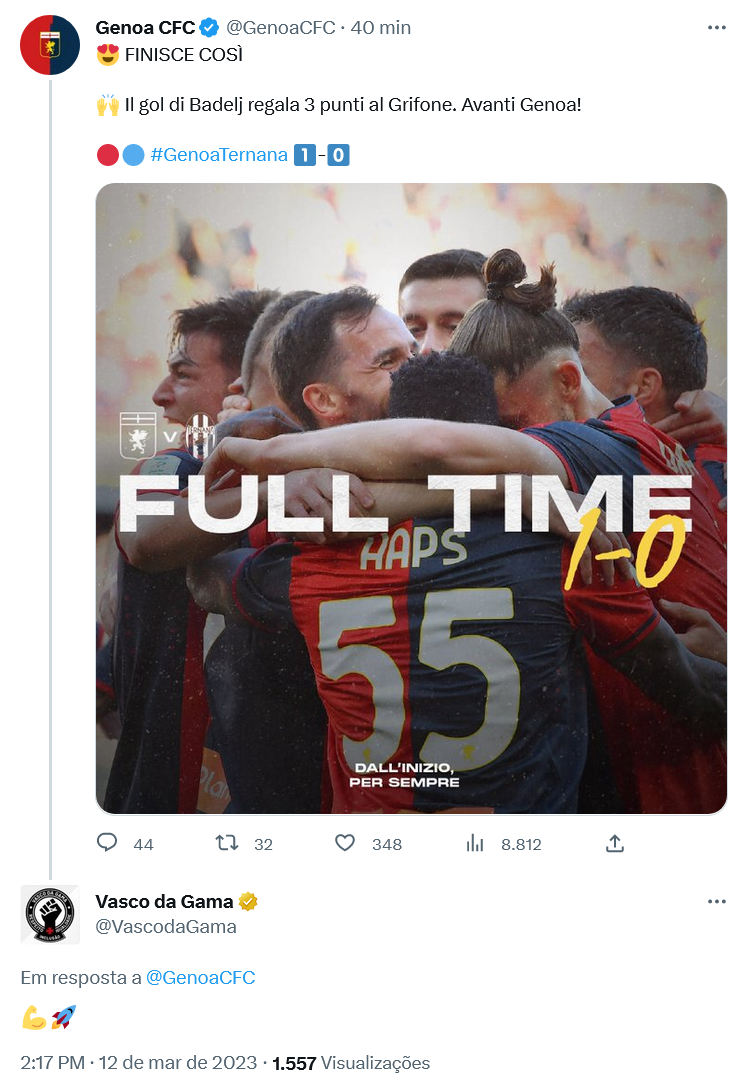Open the Genoa CFC display name
The image size is (748, 1085).
point(145,27)
